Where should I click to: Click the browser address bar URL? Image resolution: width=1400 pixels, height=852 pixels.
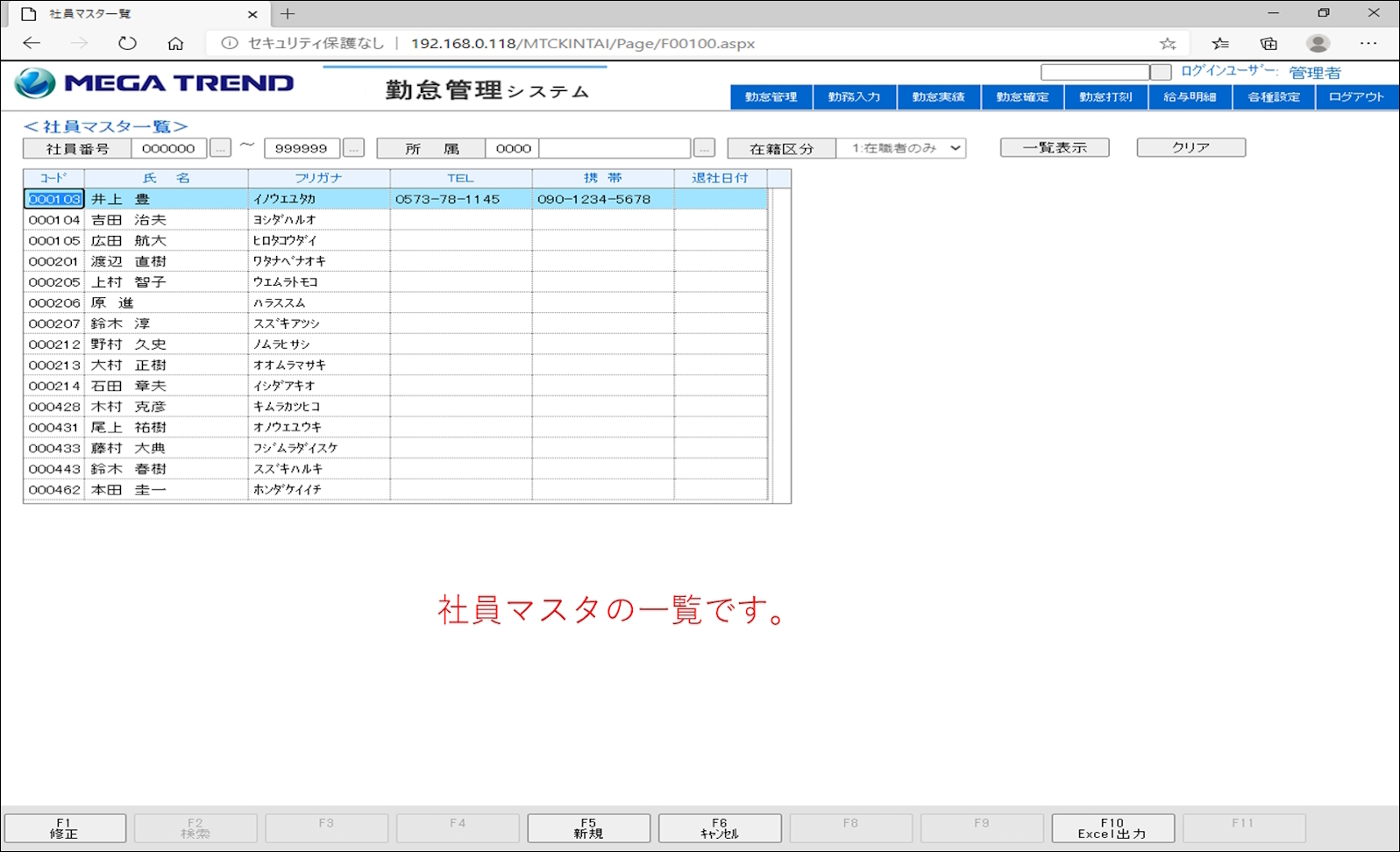point(582,43)
